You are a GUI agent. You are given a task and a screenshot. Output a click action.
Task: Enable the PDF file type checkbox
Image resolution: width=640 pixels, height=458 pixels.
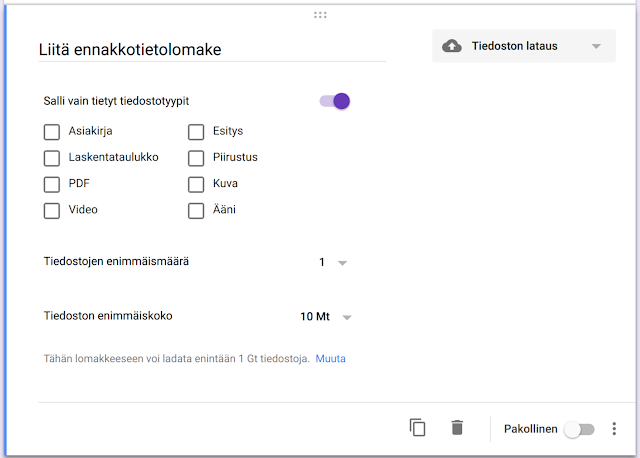(x=52, y=184)
